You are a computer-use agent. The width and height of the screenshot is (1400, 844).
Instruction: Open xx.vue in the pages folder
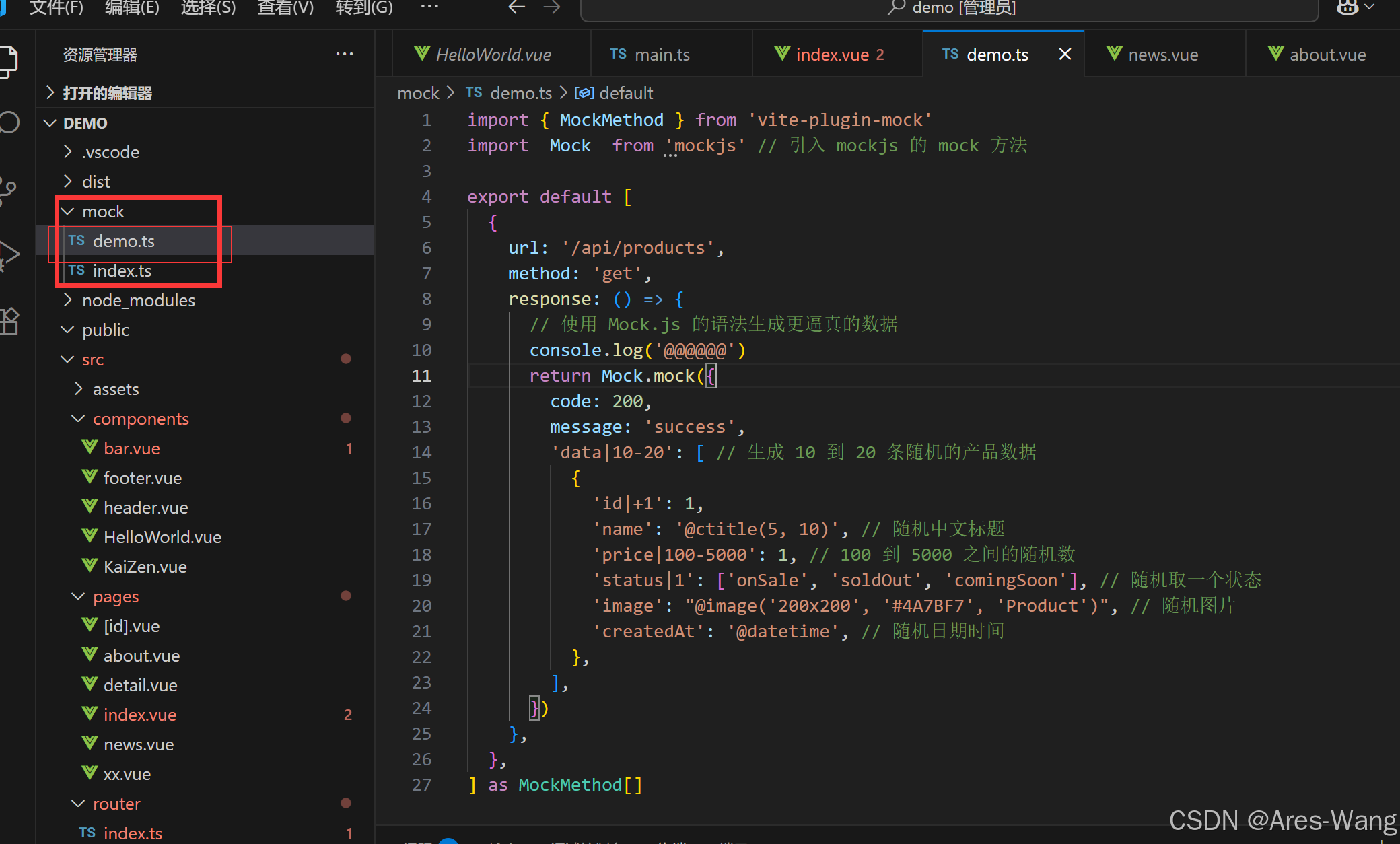pyautogui.click(x=205, y=774)
